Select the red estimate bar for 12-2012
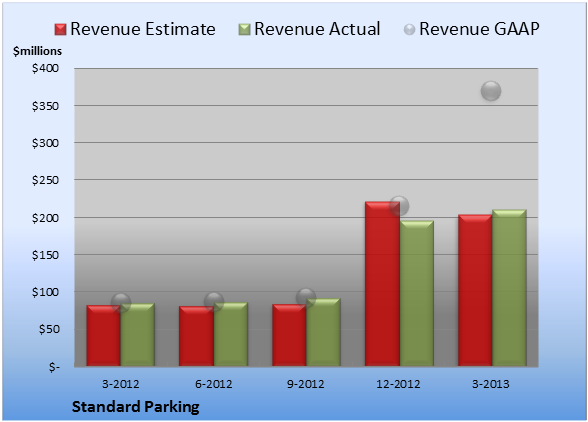Viewport: 588px width, 422px height. tap(382, 284)
